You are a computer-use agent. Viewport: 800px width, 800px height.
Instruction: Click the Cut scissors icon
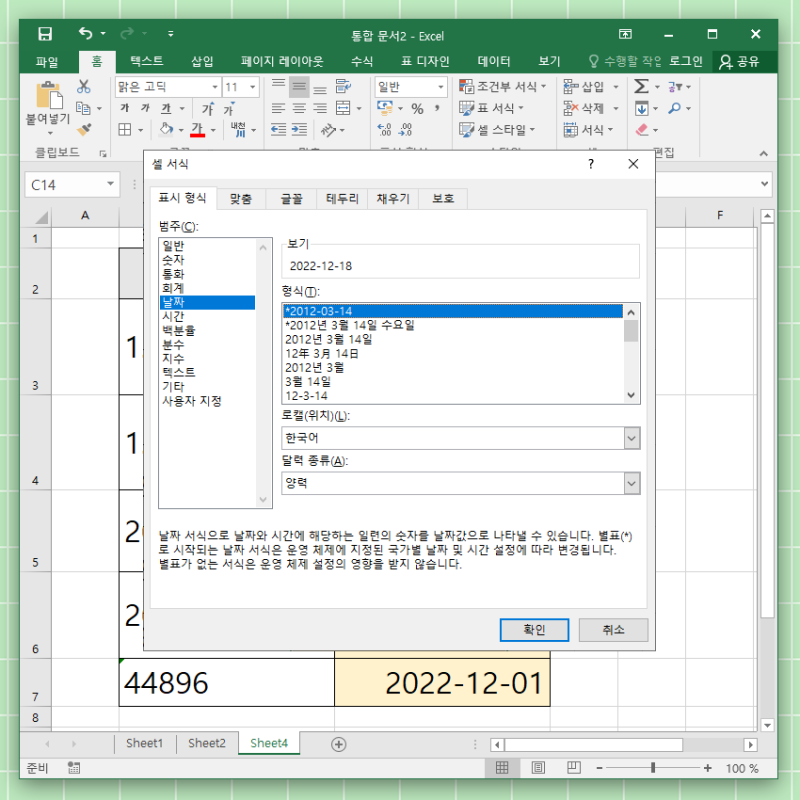tap(84, 86)
